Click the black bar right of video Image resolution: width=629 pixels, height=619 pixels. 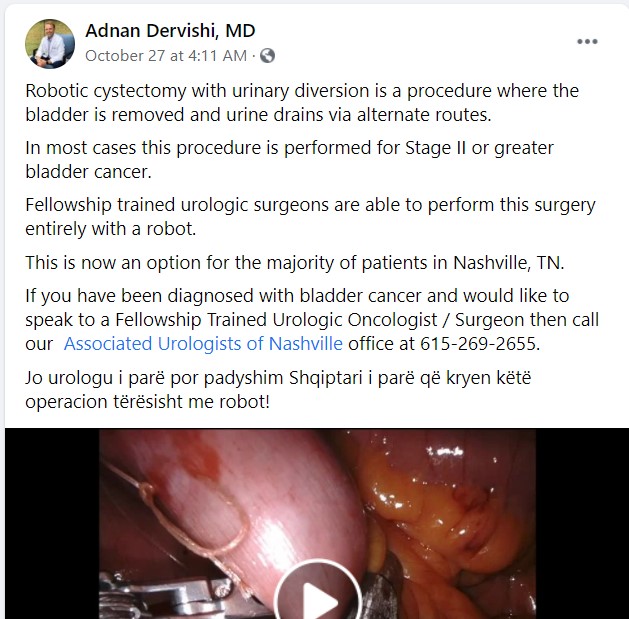coord(582,524)
